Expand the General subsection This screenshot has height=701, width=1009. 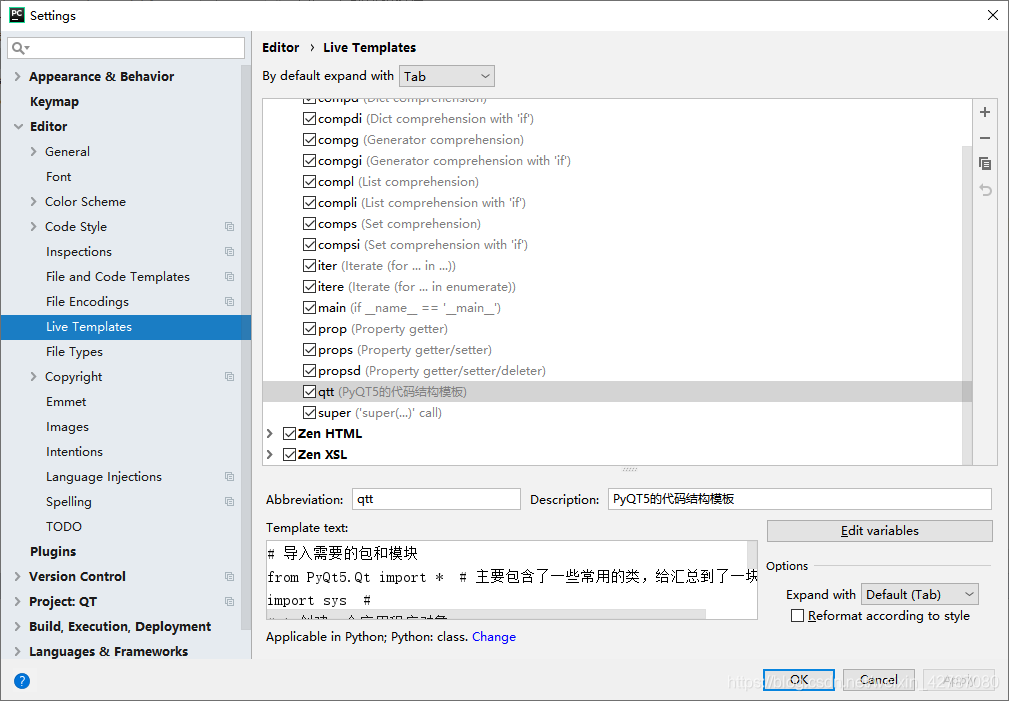click(33, 152)
